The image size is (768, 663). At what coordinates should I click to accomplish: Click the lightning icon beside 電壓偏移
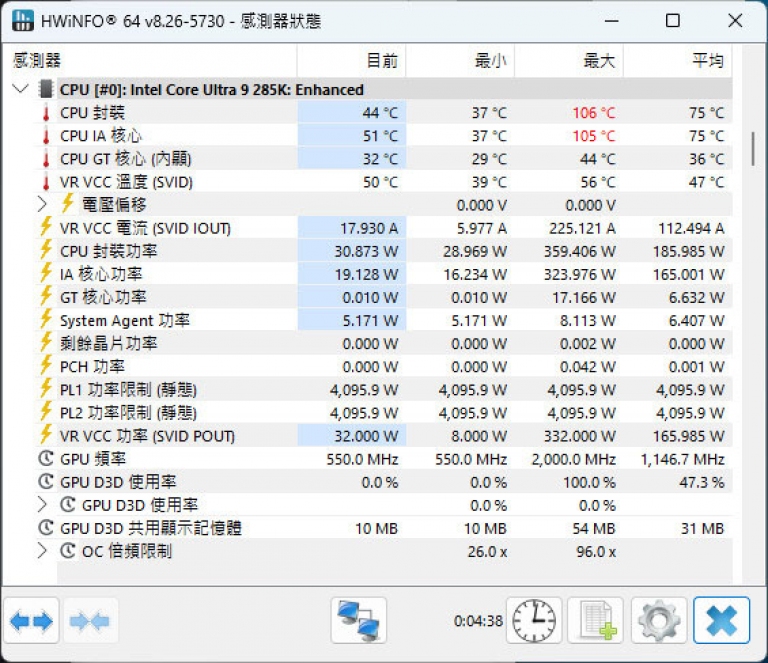[x=68, y=203]
